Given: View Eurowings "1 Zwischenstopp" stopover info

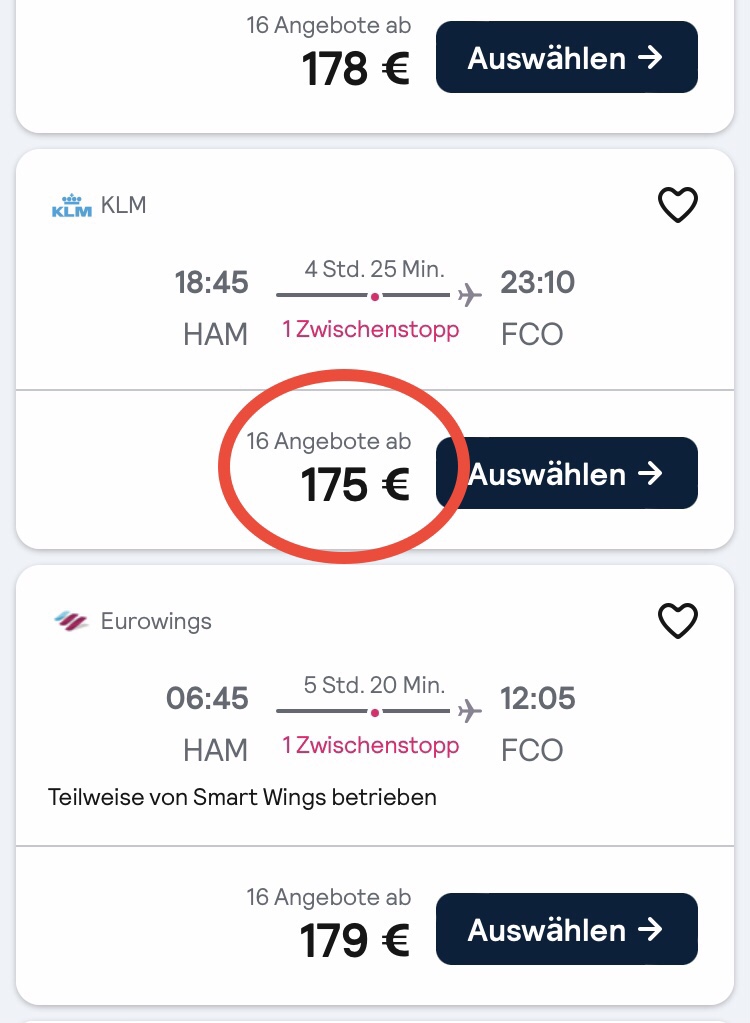Looking at the screenshot, I should click(x=371, y=745).
